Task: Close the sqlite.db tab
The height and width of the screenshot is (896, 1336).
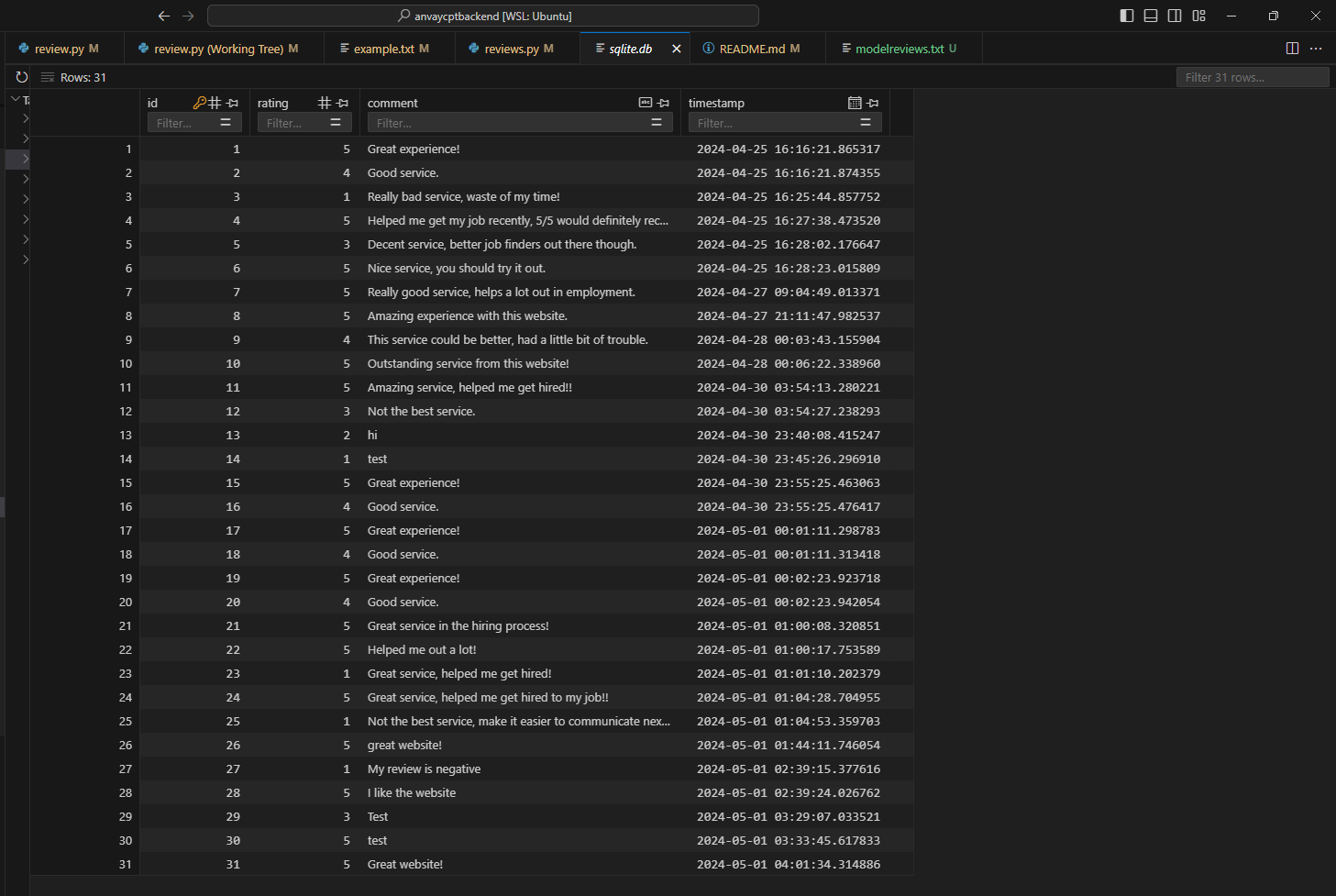Action: click(677, 49)
